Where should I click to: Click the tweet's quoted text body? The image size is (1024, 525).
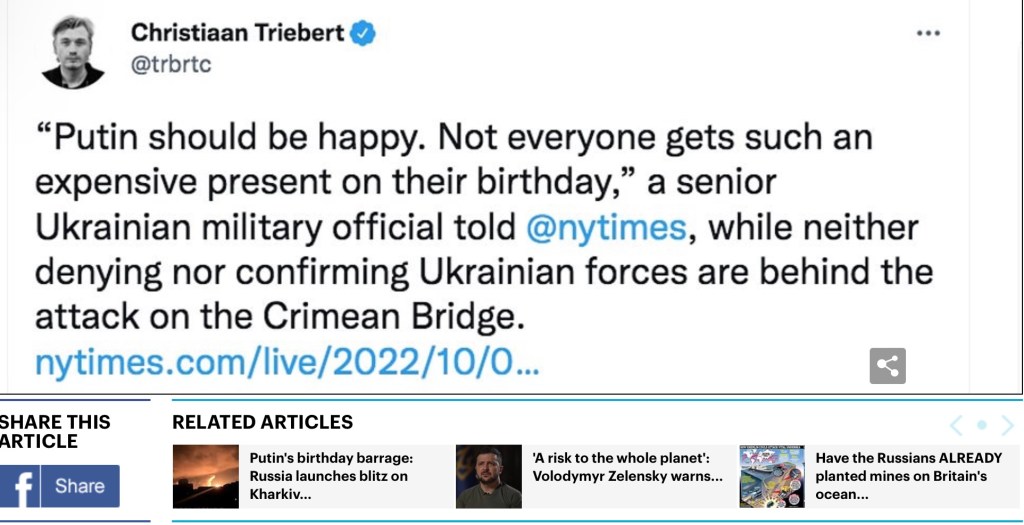click(x=480, y=226)
